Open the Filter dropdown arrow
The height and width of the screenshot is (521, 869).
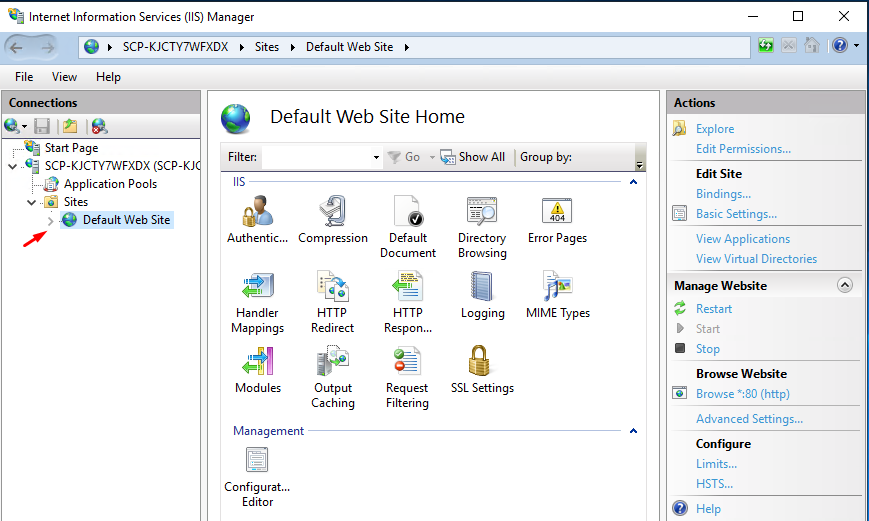(376, 157)
